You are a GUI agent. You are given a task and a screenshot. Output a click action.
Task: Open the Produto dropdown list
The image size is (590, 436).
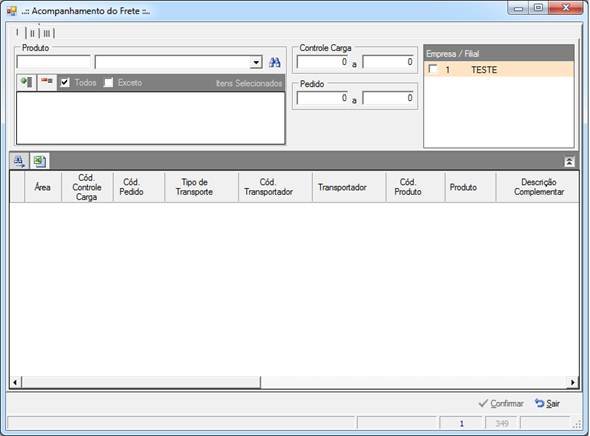[256, 62]
